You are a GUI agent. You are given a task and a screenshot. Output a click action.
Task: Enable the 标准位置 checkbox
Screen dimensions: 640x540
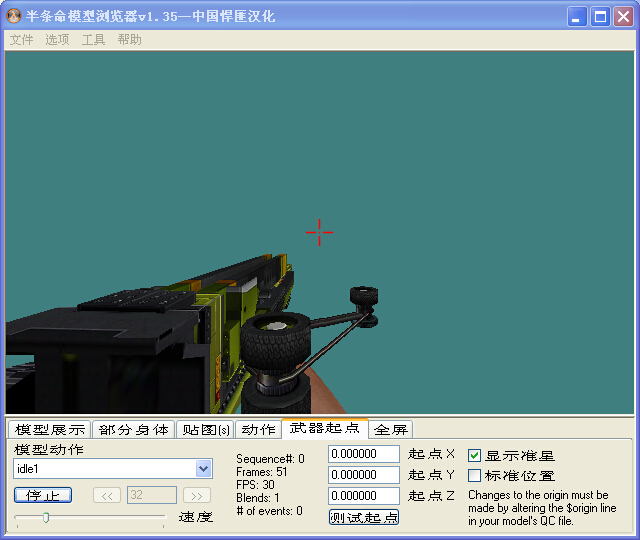pos(474,476)
